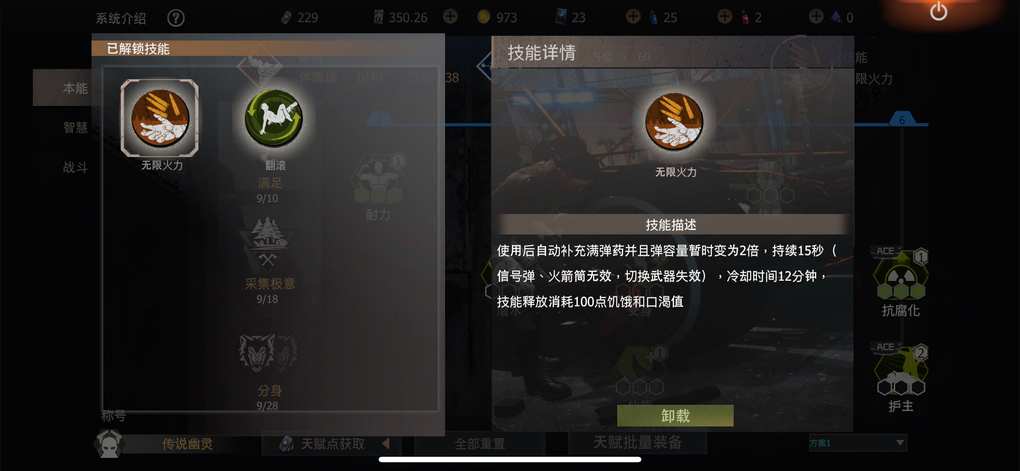Screen dimensions: 1020x471
Task: Add more gold coins via plus icon
Action: click(x=451, y=16)
